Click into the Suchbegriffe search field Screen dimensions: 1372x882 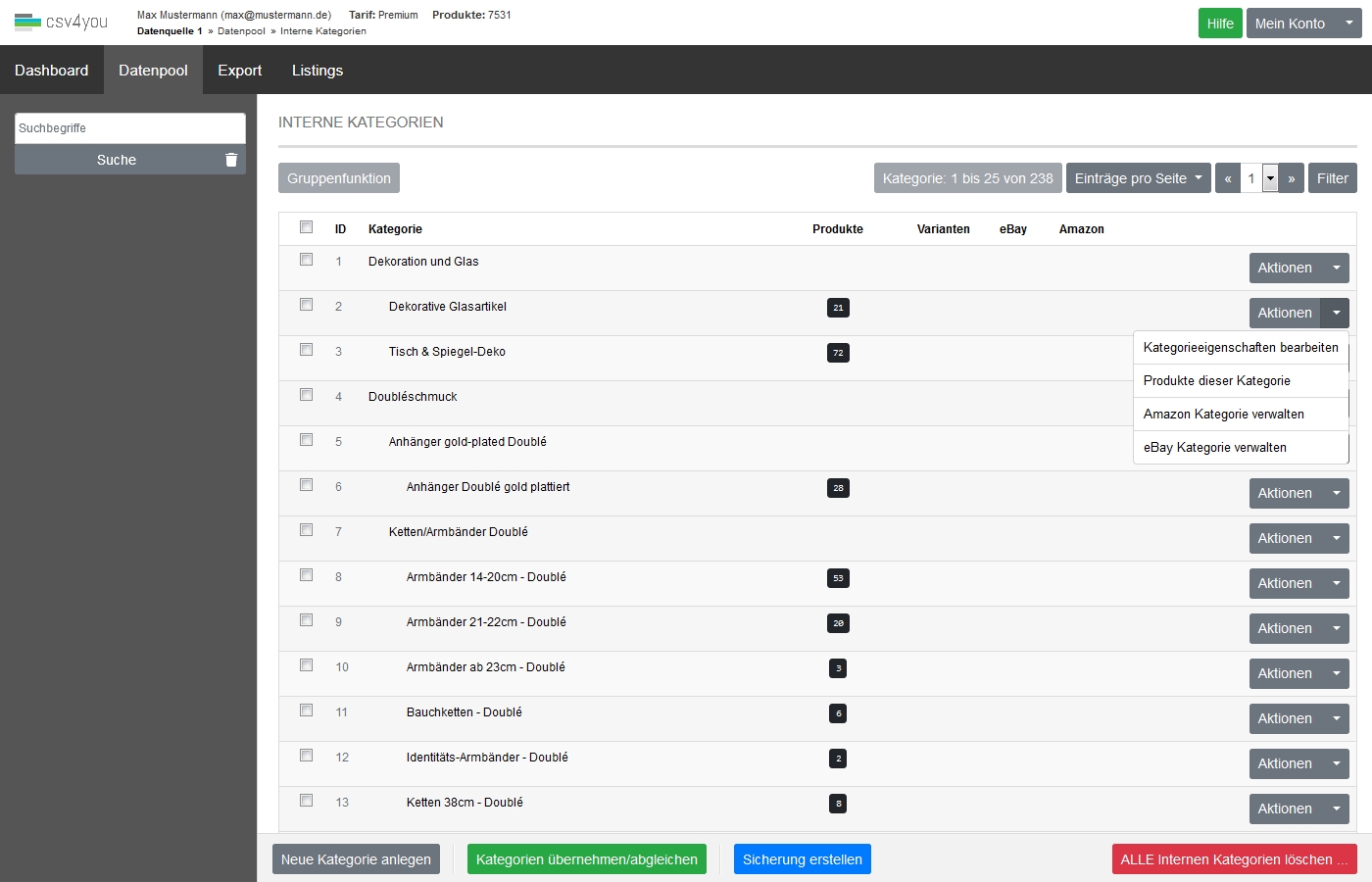129,128
